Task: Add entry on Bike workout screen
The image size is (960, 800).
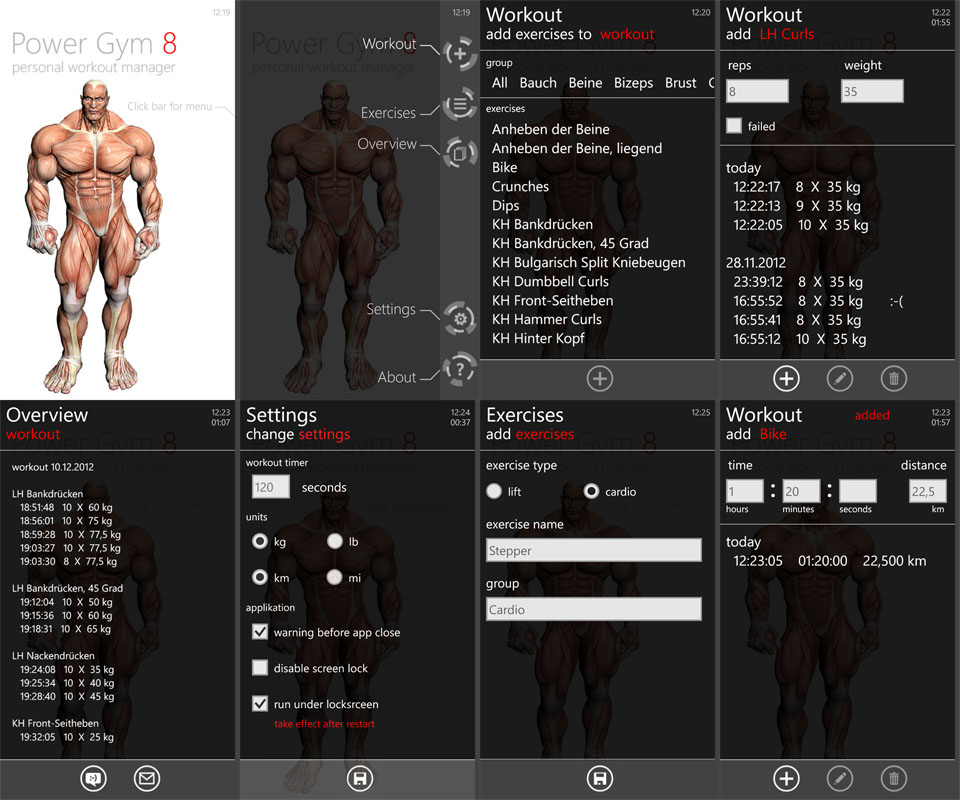Action: point(786,779)
